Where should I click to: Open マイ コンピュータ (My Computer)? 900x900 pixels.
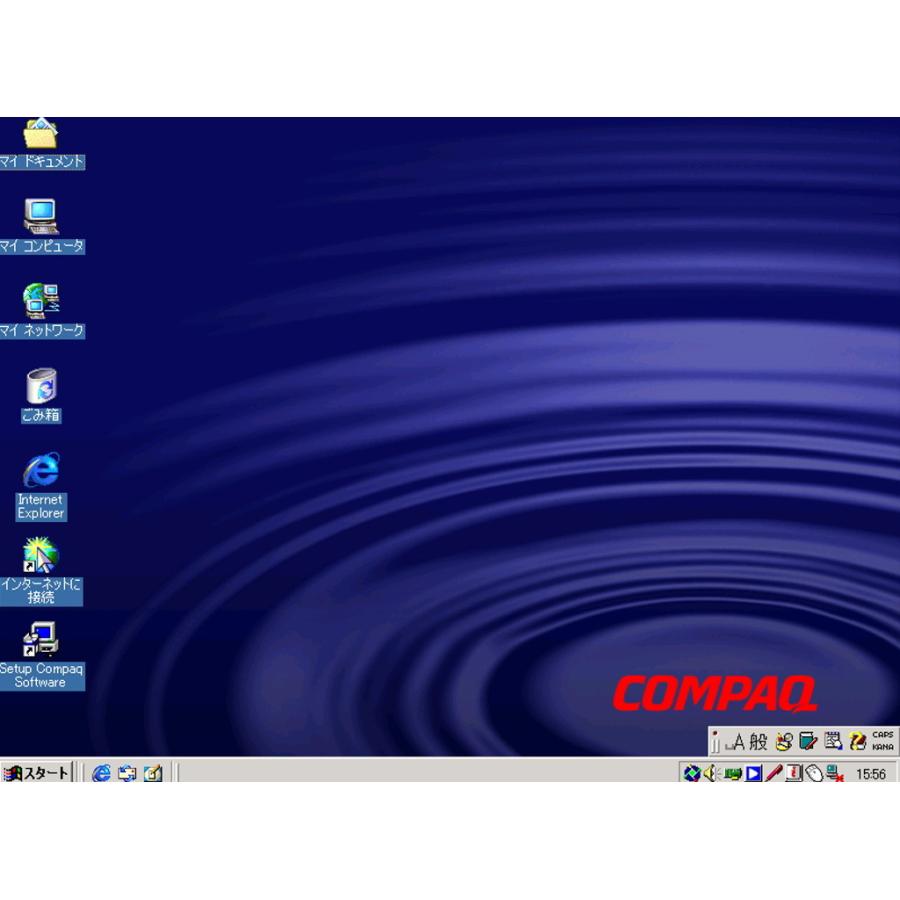[x=39, y=215]
